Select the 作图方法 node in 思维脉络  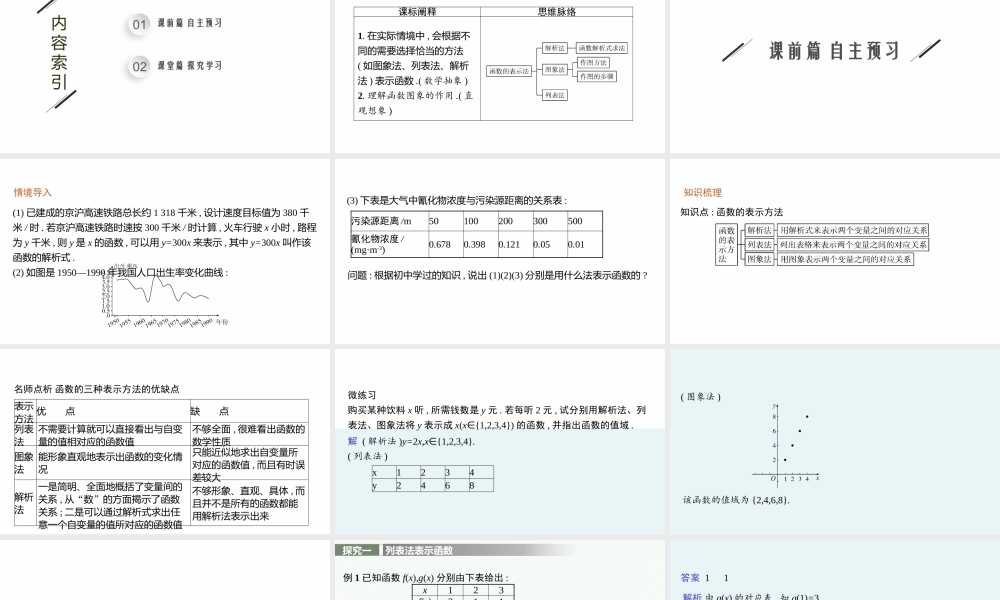[x=594, y=63]
